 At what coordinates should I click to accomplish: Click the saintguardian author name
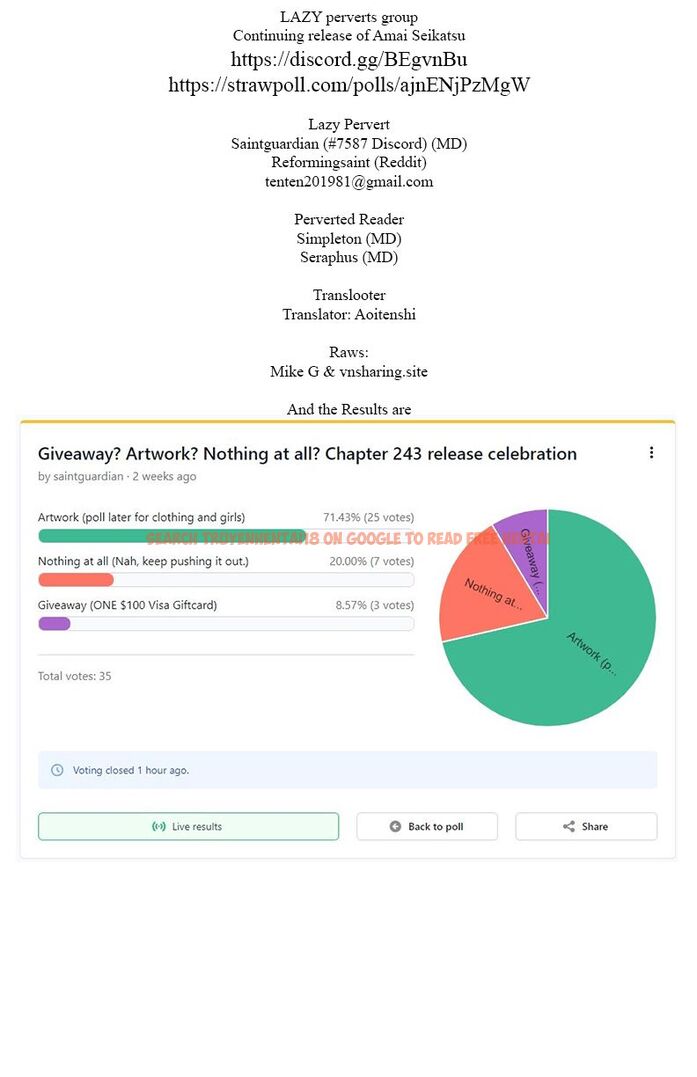point(87,477)
